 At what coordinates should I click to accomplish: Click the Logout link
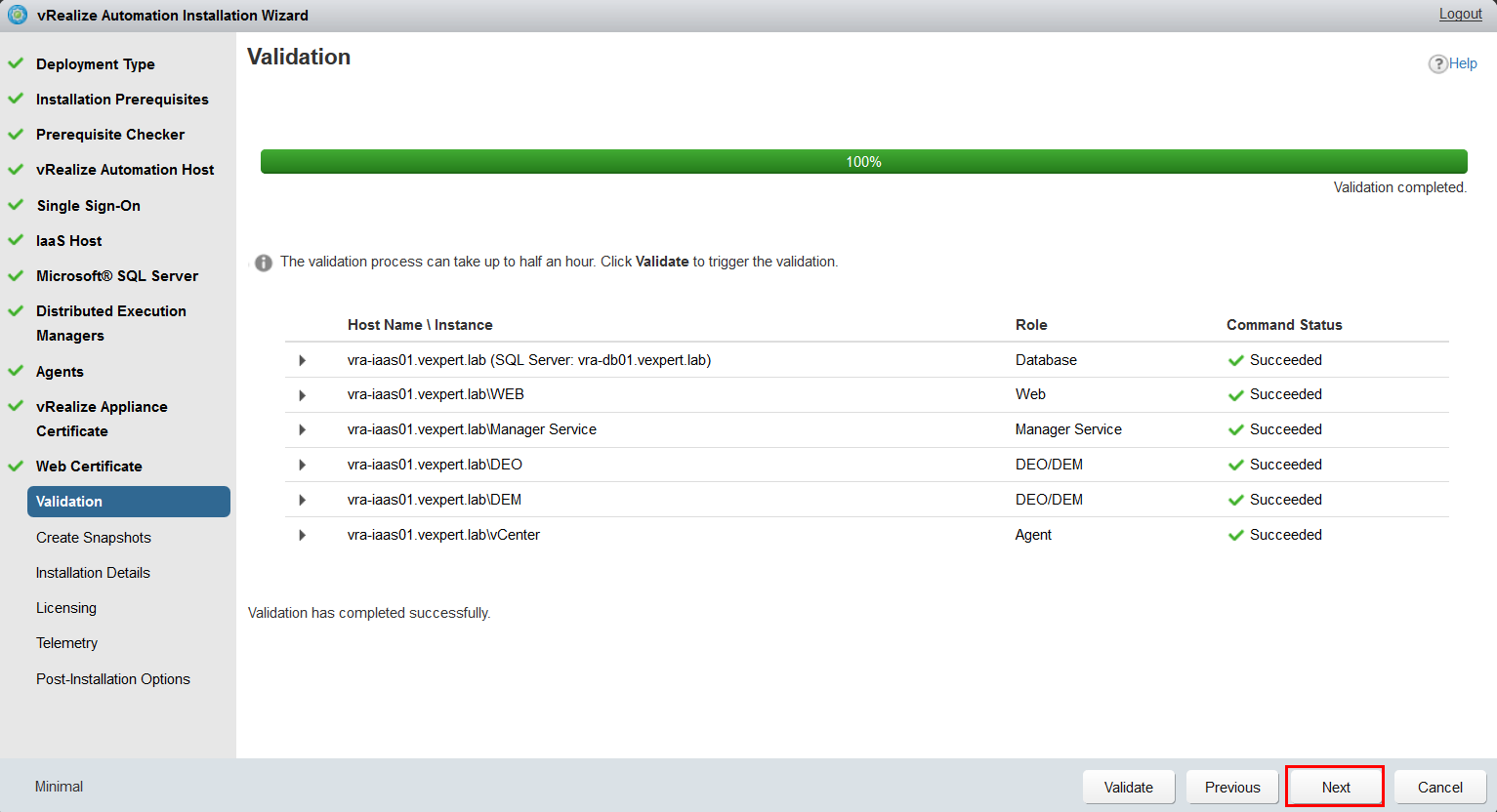pos(1461,14)
